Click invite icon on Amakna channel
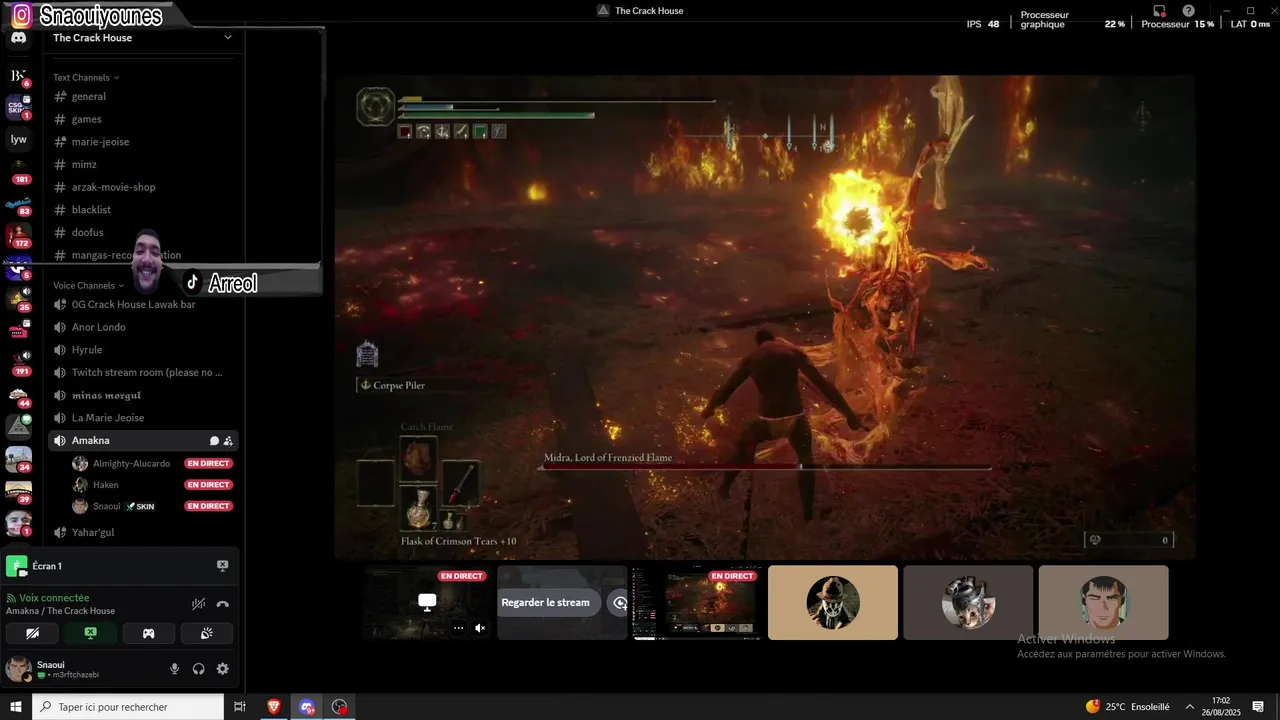The image size is (1280, 720). pyautogui.click(x=228, y=441)
